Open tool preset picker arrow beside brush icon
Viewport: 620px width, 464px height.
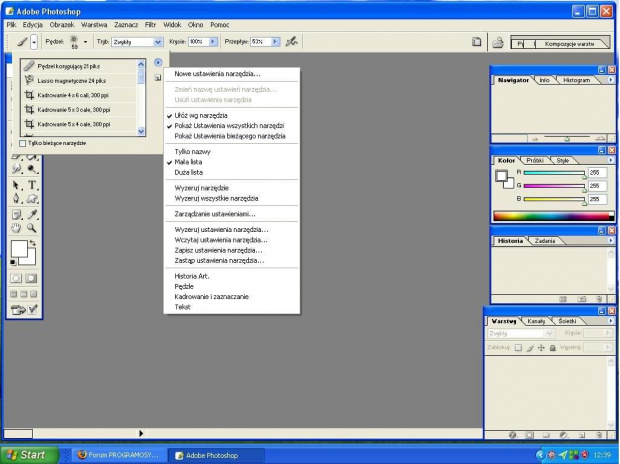pos(34,42)
